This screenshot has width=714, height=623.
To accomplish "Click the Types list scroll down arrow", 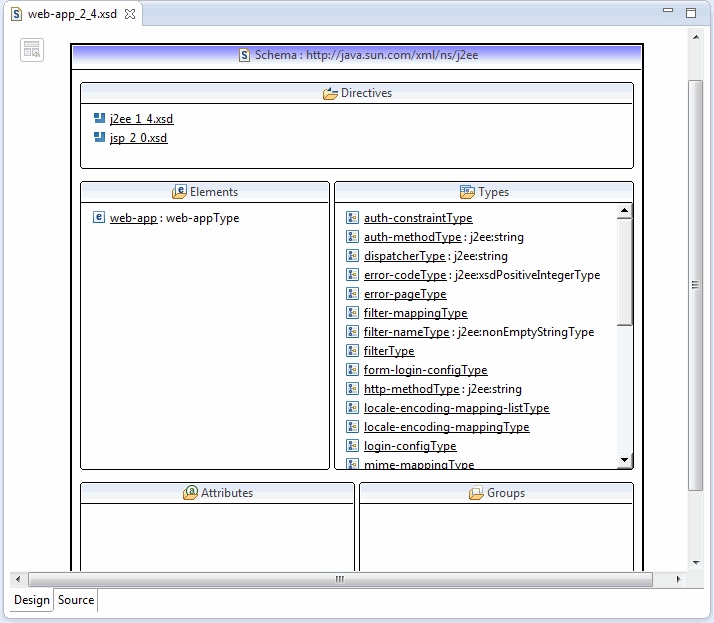I will tap(624, 460).
